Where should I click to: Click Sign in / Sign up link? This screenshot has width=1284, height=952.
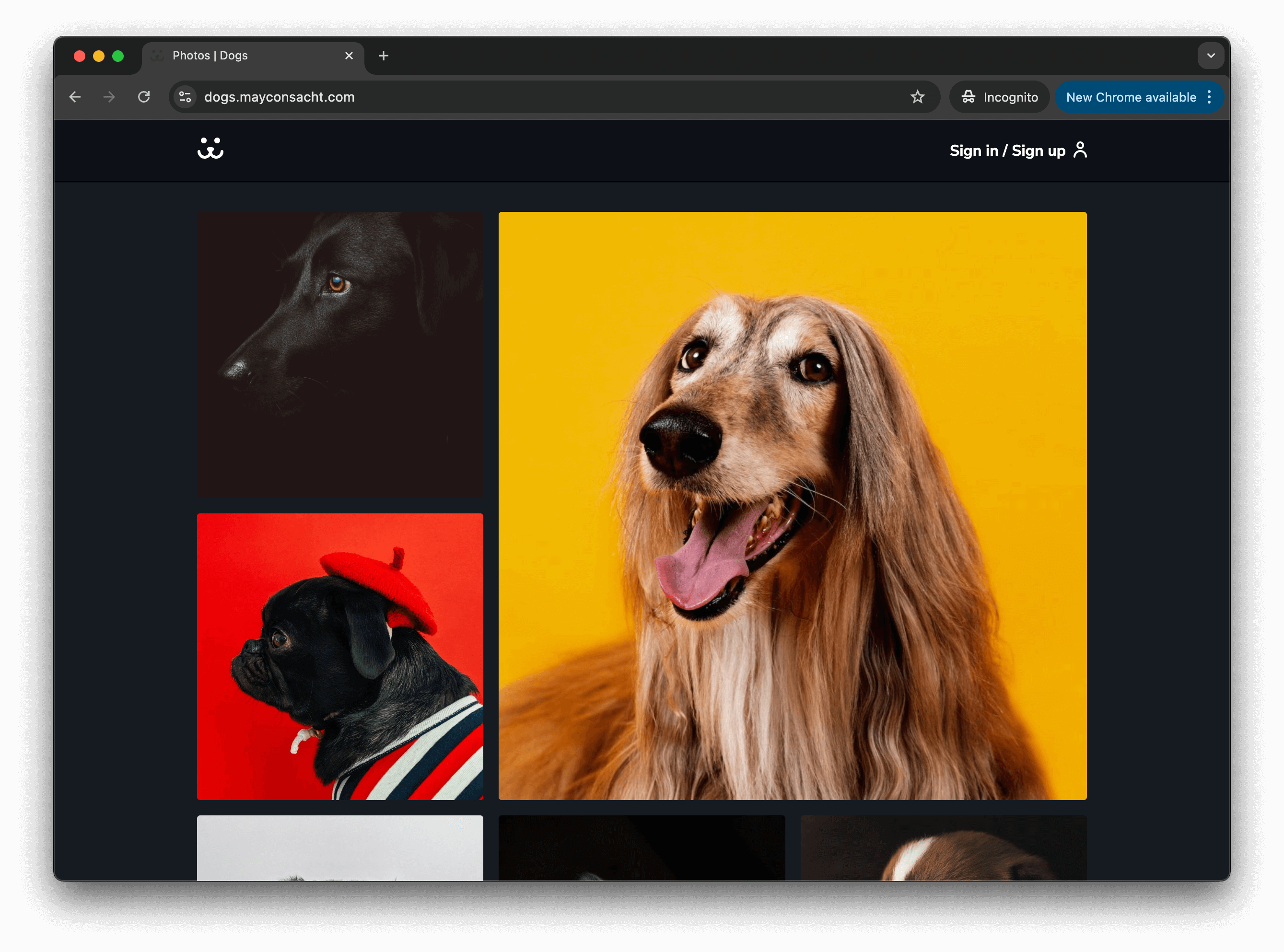[x=1007, y=151]
